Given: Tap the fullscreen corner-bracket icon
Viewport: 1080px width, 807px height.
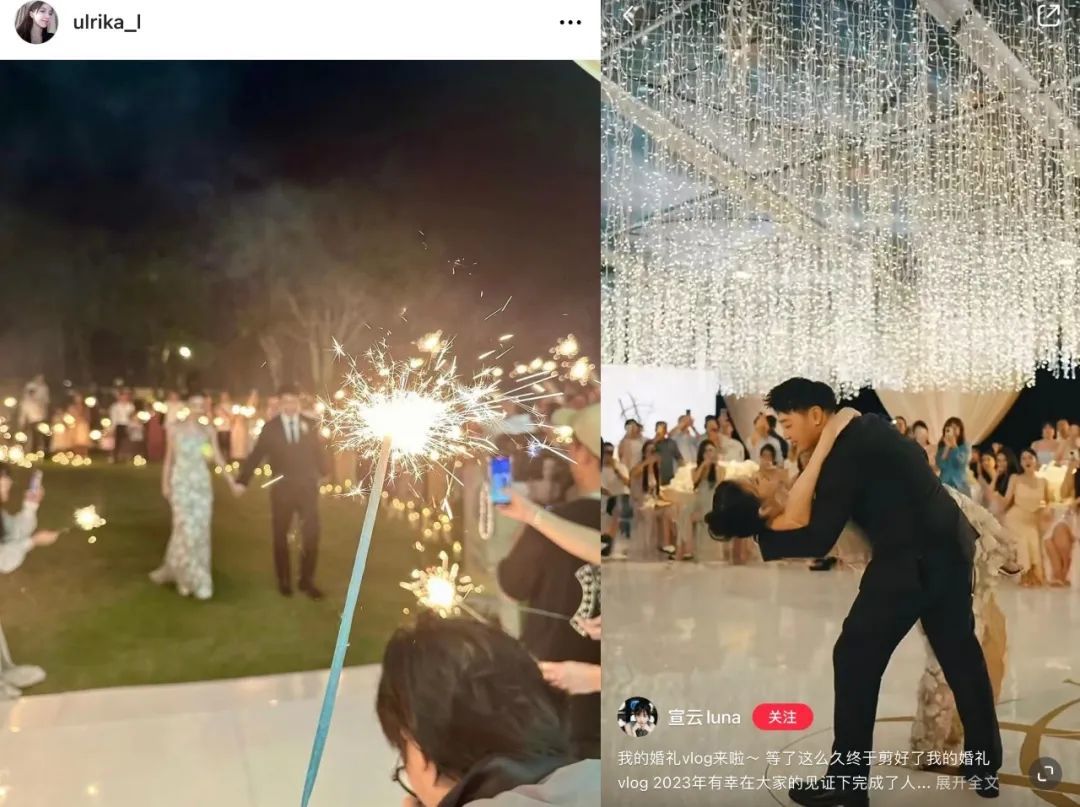Looking at the screenshot, I should 1045,774.
